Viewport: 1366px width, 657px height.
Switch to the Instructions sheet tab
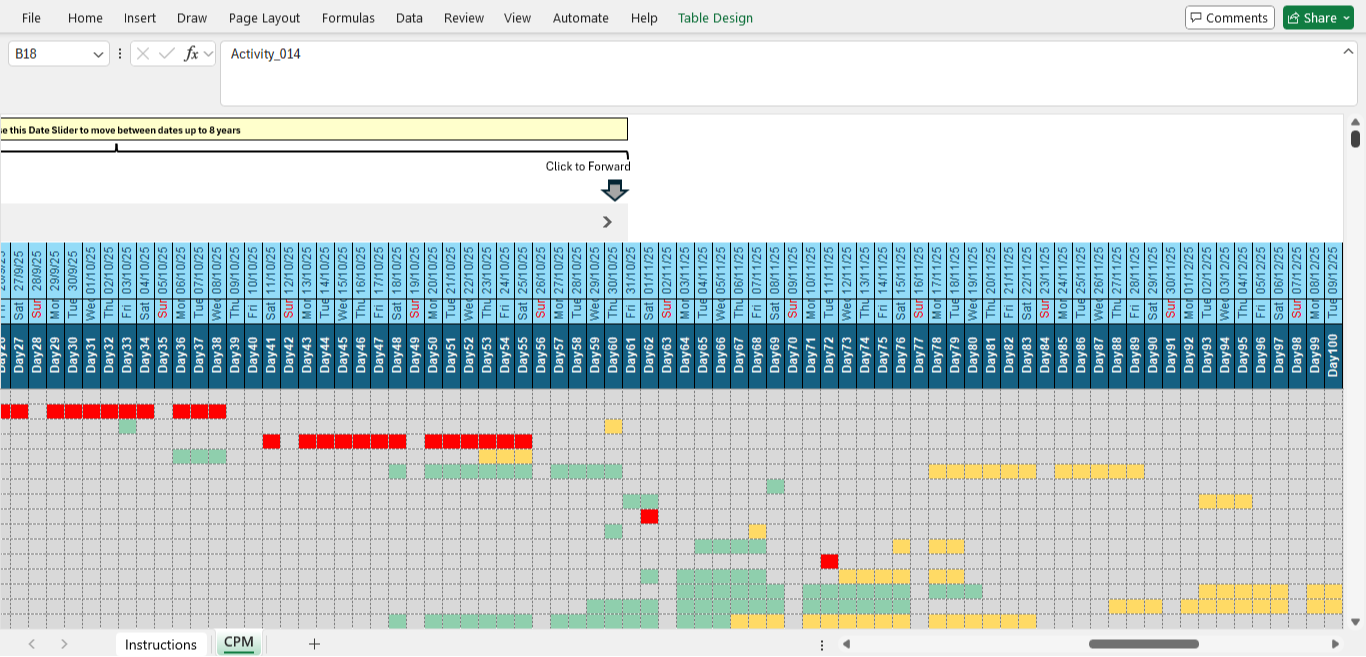coord(161,644)
